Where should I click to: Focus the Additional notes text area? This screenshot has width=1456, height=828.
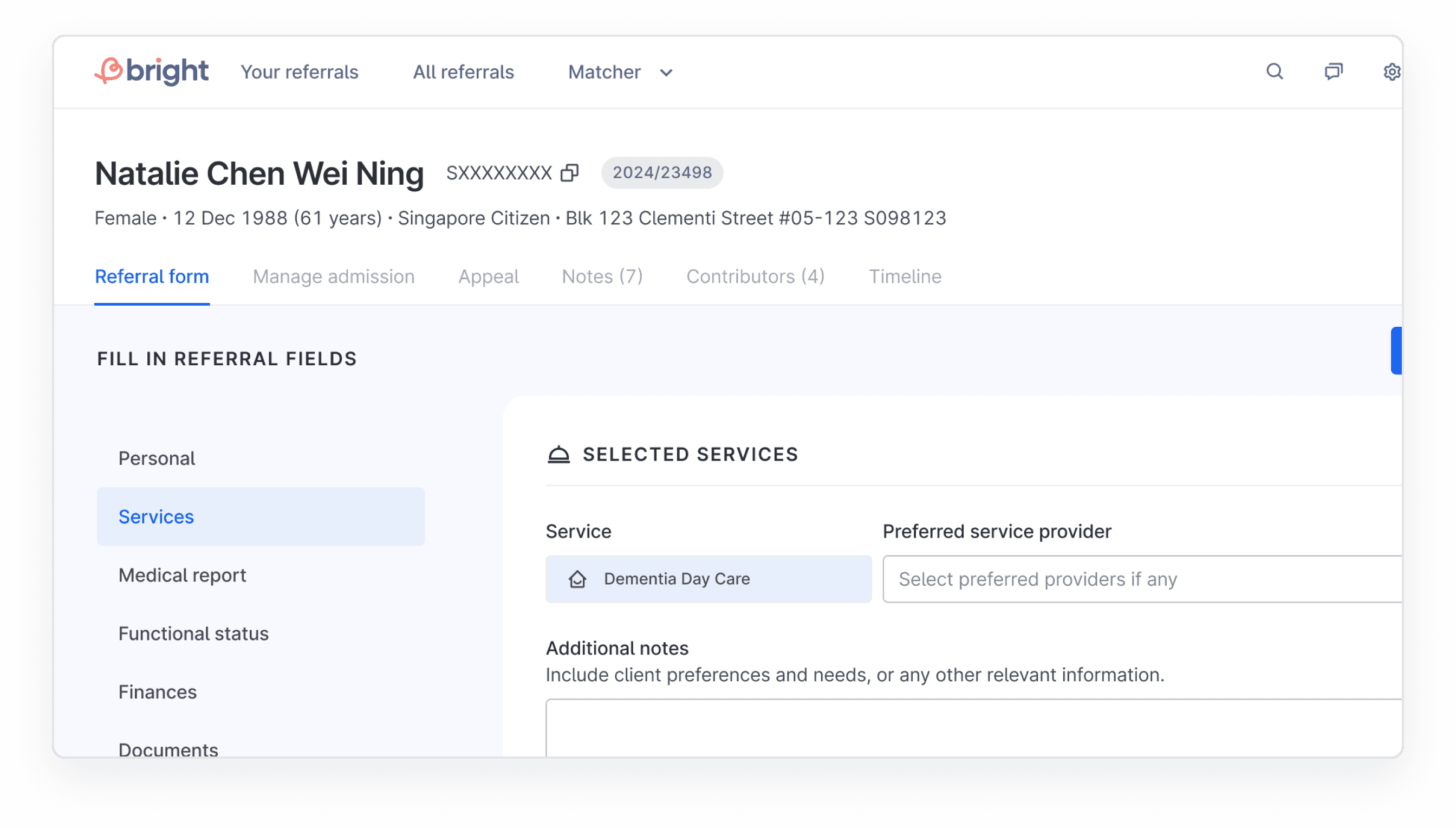(x=973, y=727)
